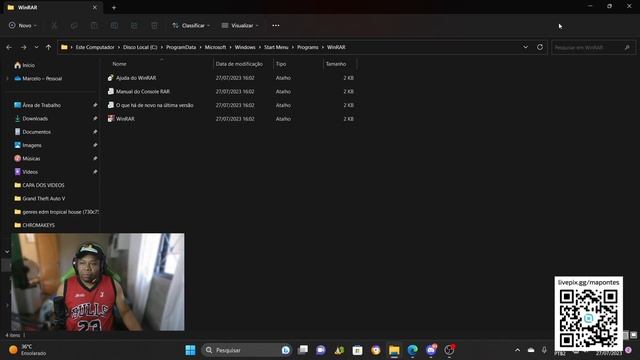640x360 pixels.
Task: Click Microsoft breadcrumb segment
Action: click(215, 47)
